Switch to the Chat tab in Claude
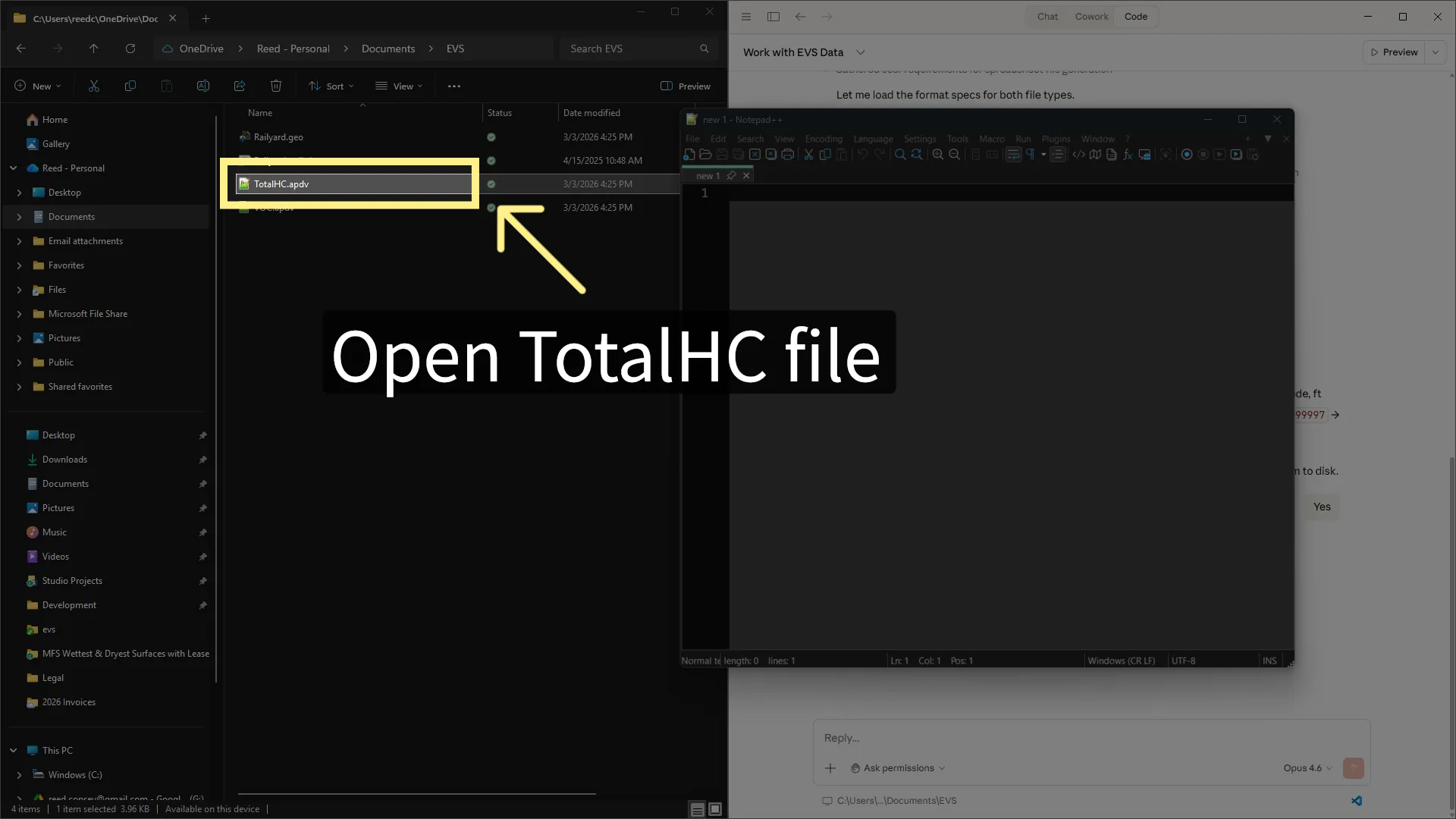 [x=1047, y=17]
